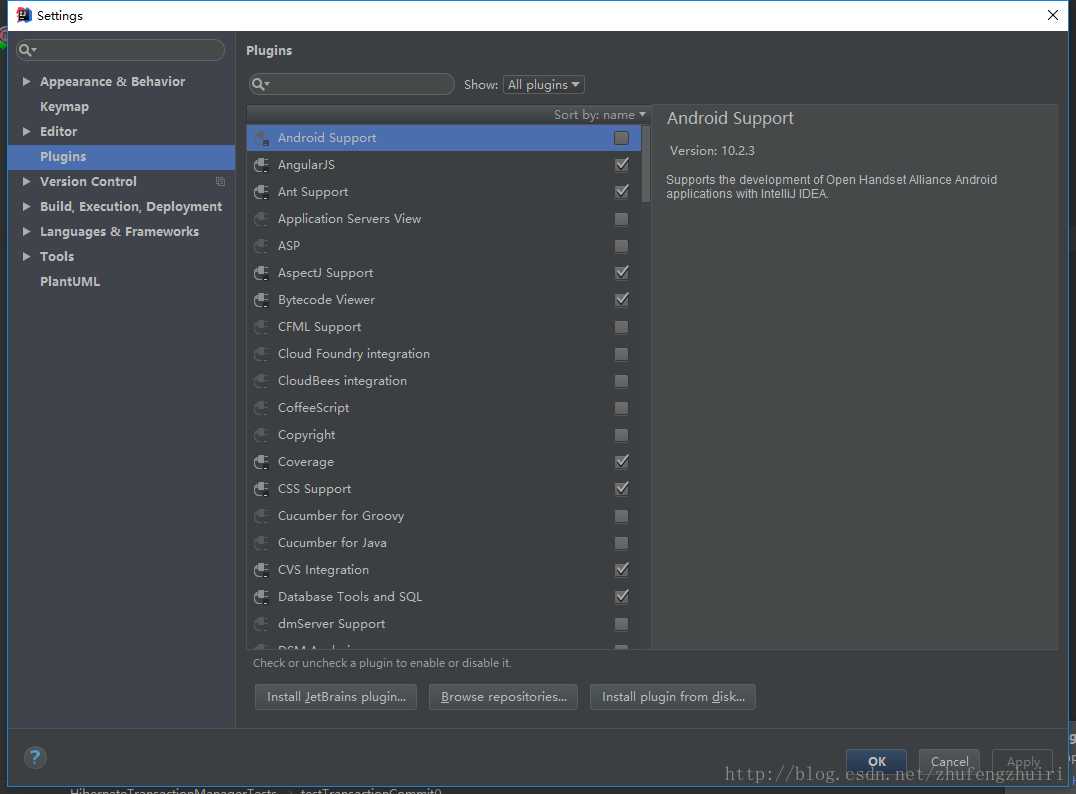Screen dimensions: 1076x794
Task: Click Browse repositories button
Action: click(x=504, y=697)
